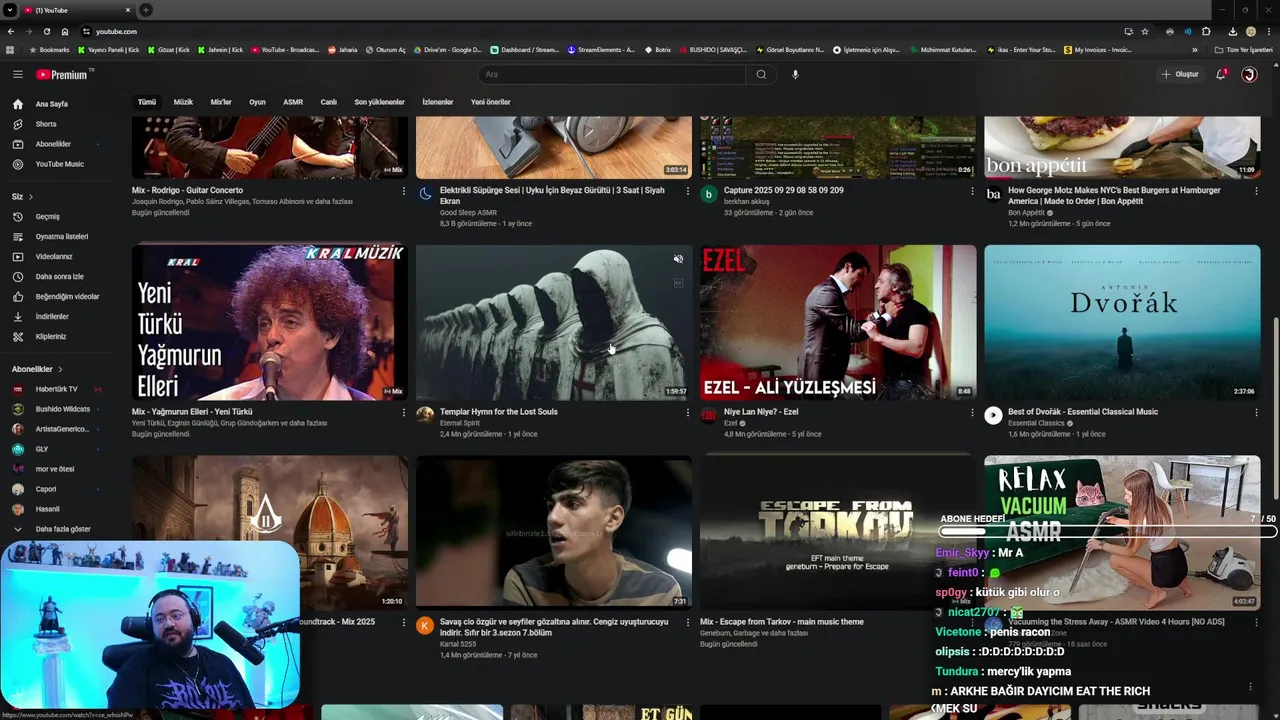Open Klipleriniz in the sidebar
1280x720 pixels.
(x=50, y=336)
